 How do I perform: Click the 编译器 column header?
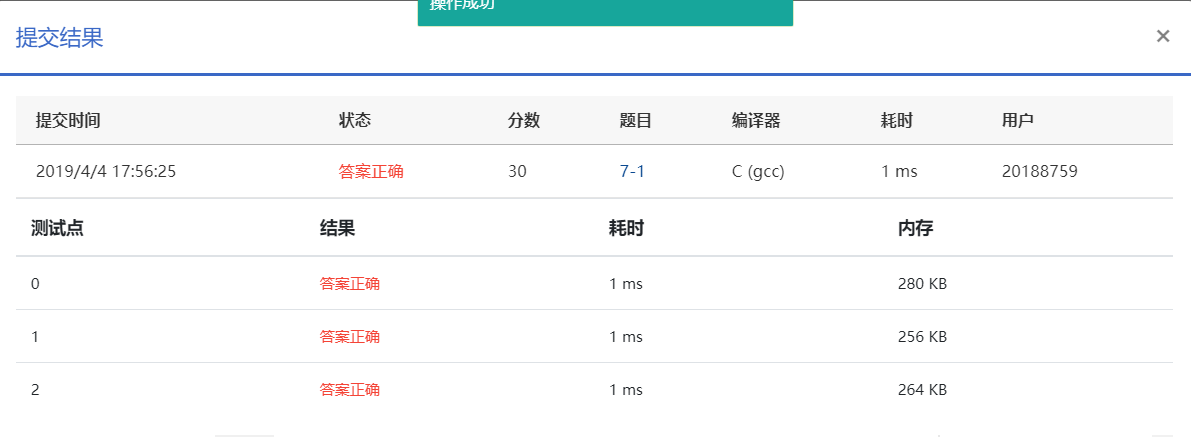click(756, 121)
